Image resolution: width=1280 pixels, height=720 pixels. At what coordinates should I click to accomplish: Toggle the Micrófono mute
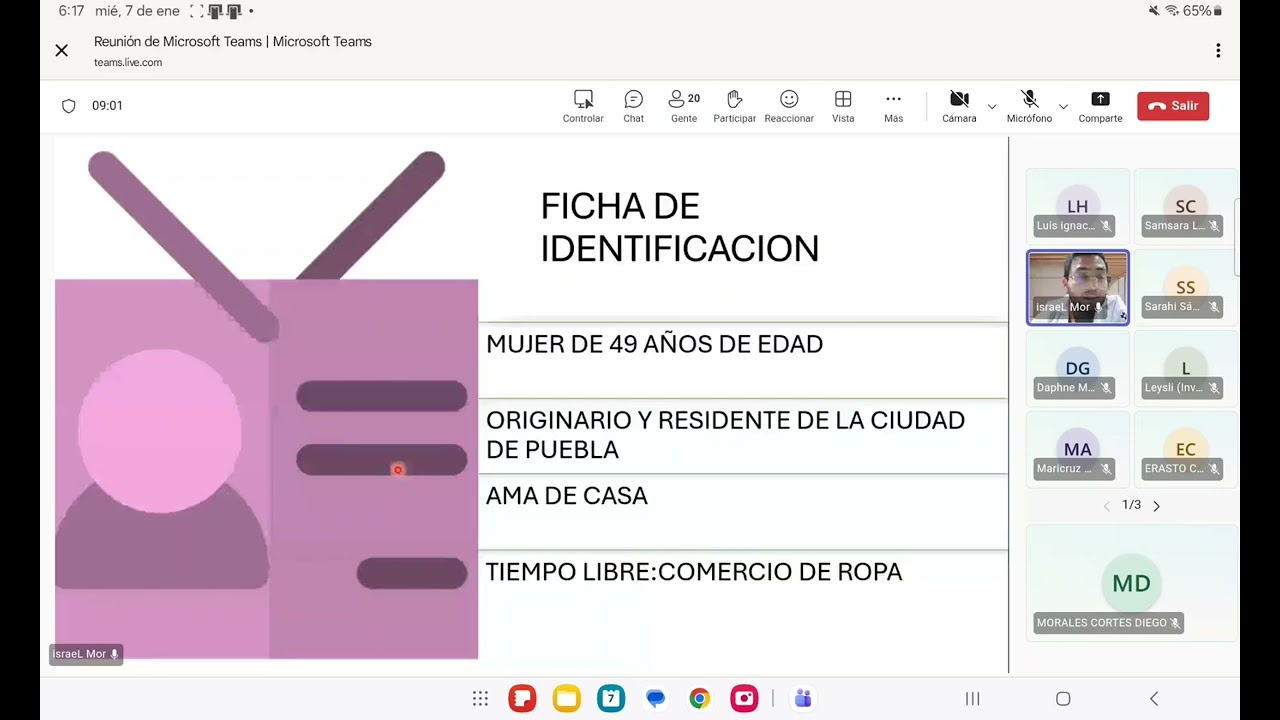[x=1029, y=106]
